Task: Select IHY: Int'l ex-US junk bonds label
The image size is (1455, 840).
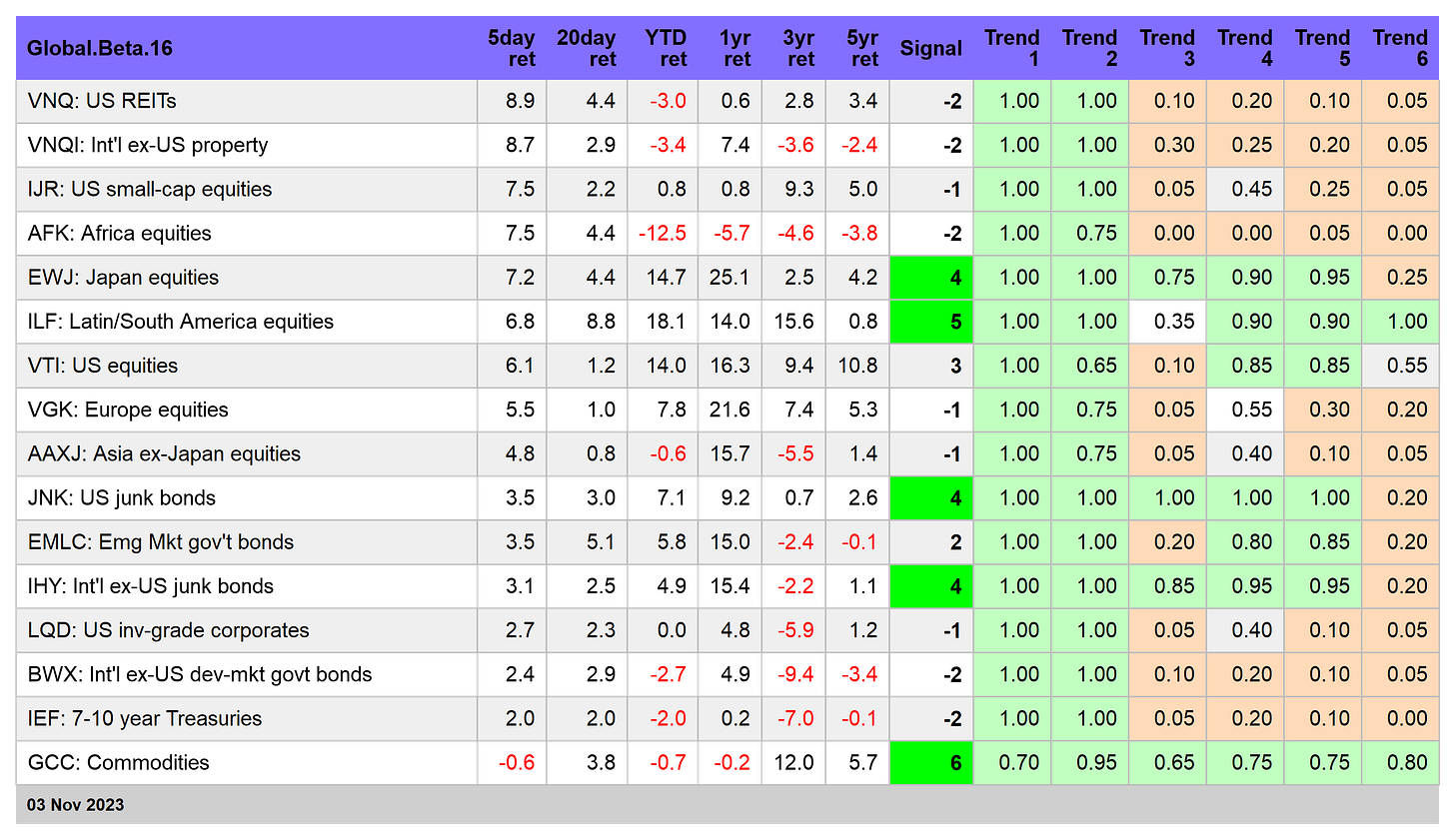Action: click(x=151, y=585)
